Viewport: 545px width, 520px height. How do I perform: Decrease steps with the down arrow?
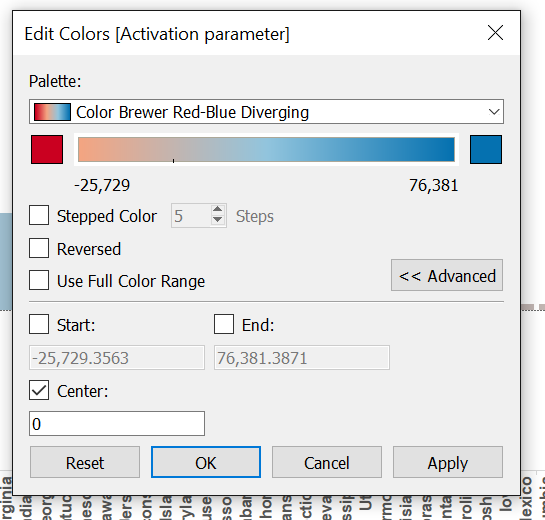218,220
